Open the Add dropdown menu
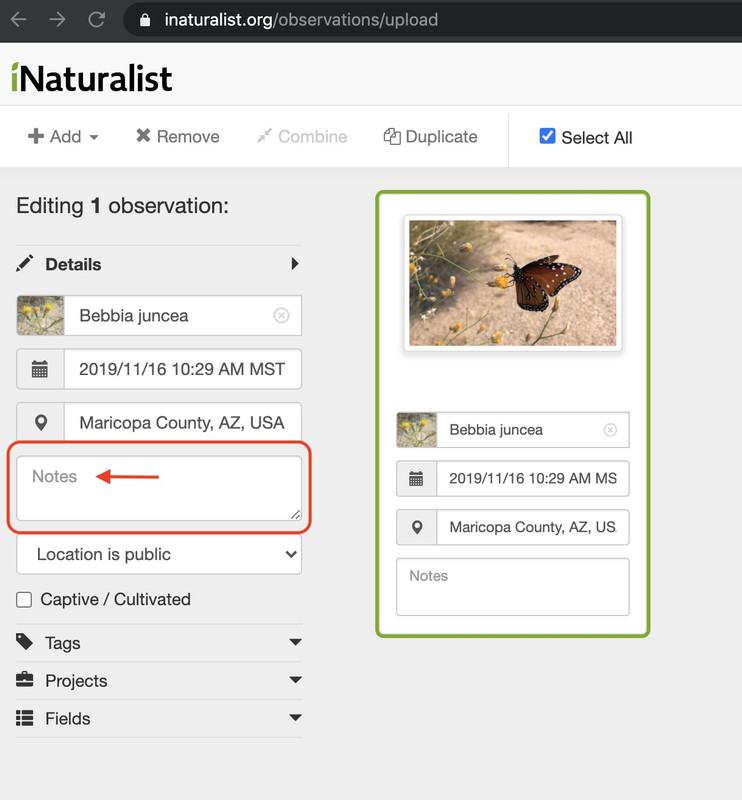This screenshot has height=800, width=742. pyautogui.click(x=63, y=137)
